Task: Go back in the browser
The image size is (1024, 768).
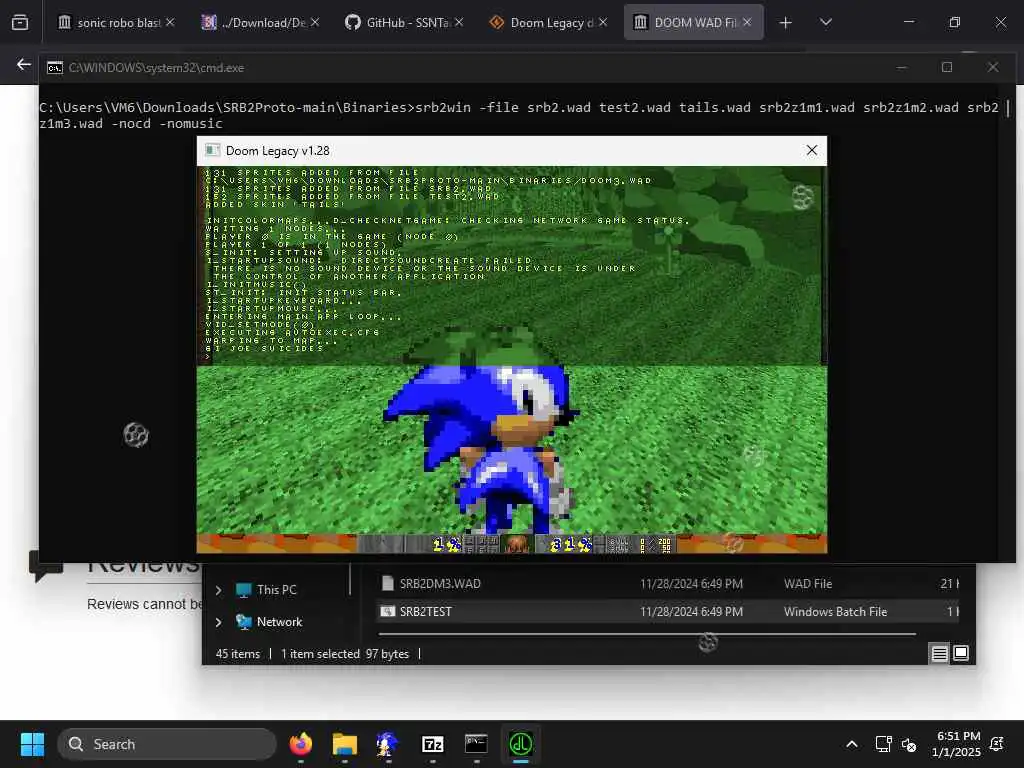Action: 24,65
